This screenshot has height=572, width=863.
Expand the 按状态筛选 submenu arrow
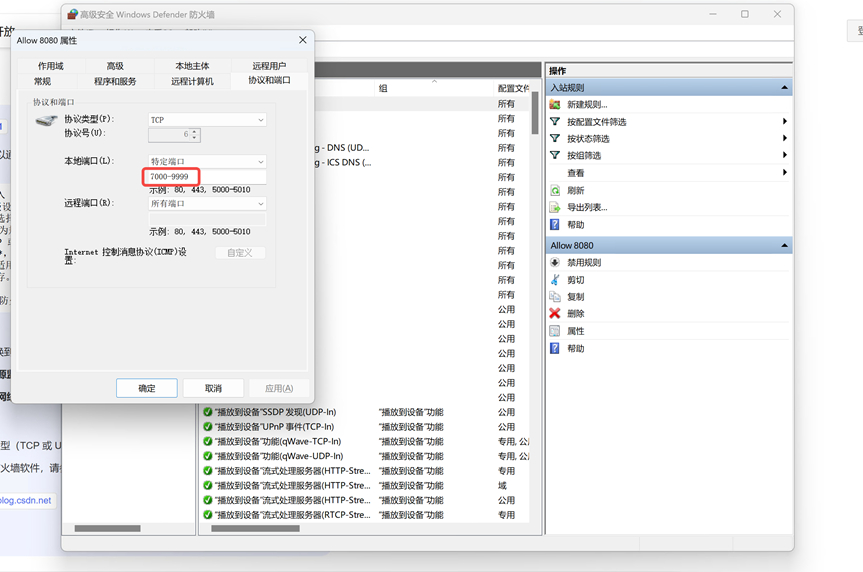point(784,138)
